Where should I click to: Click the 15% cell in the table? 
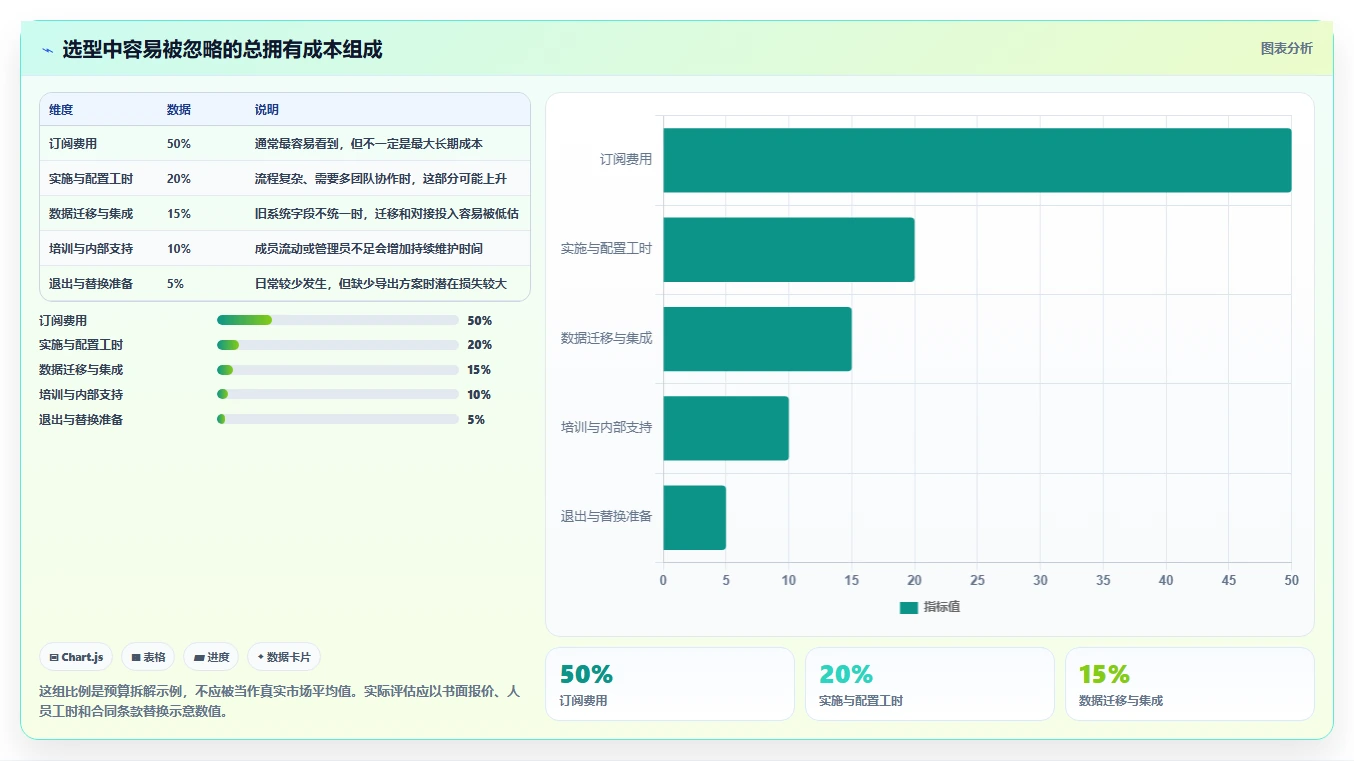pos(179,214)
